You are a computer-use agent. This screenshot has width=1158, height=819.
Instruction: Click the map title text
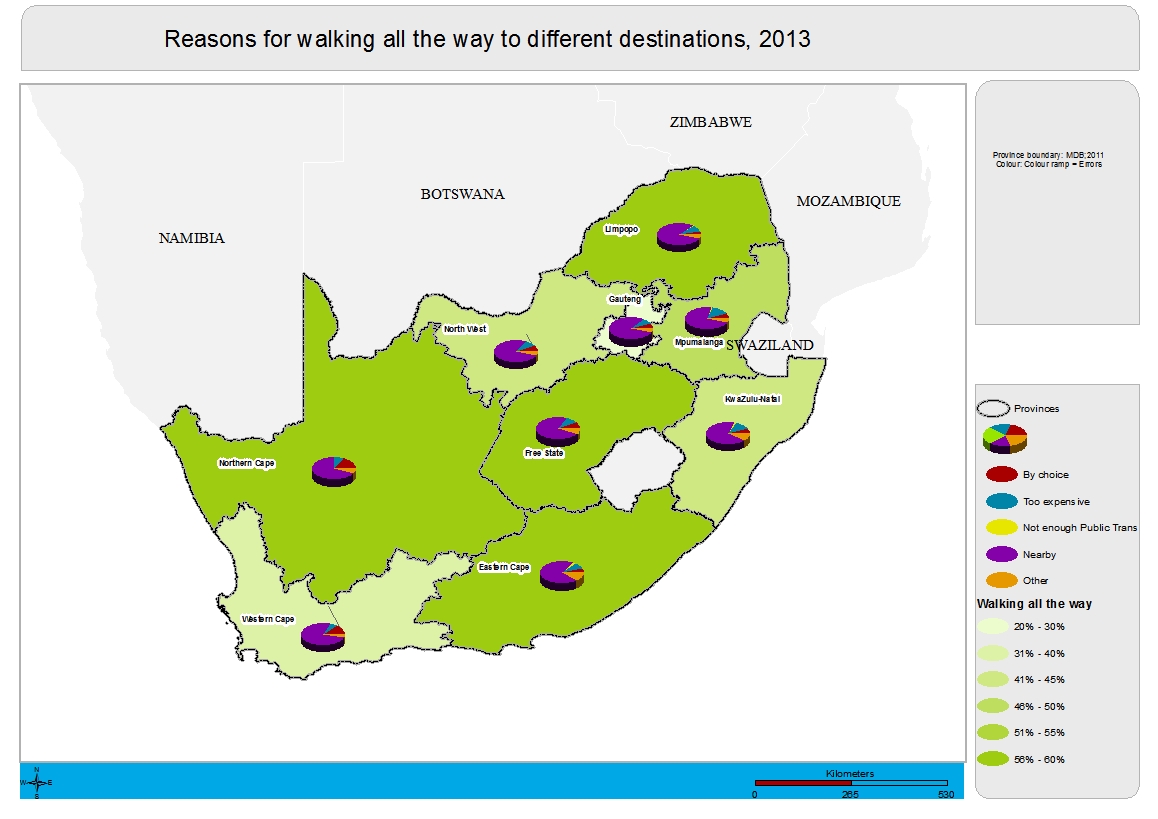pos(487,39)
